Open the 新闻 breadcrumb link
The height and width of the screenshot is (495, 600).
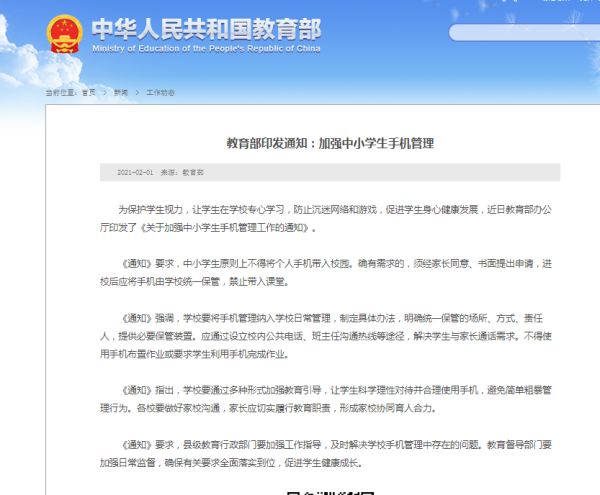click(121, 93)
